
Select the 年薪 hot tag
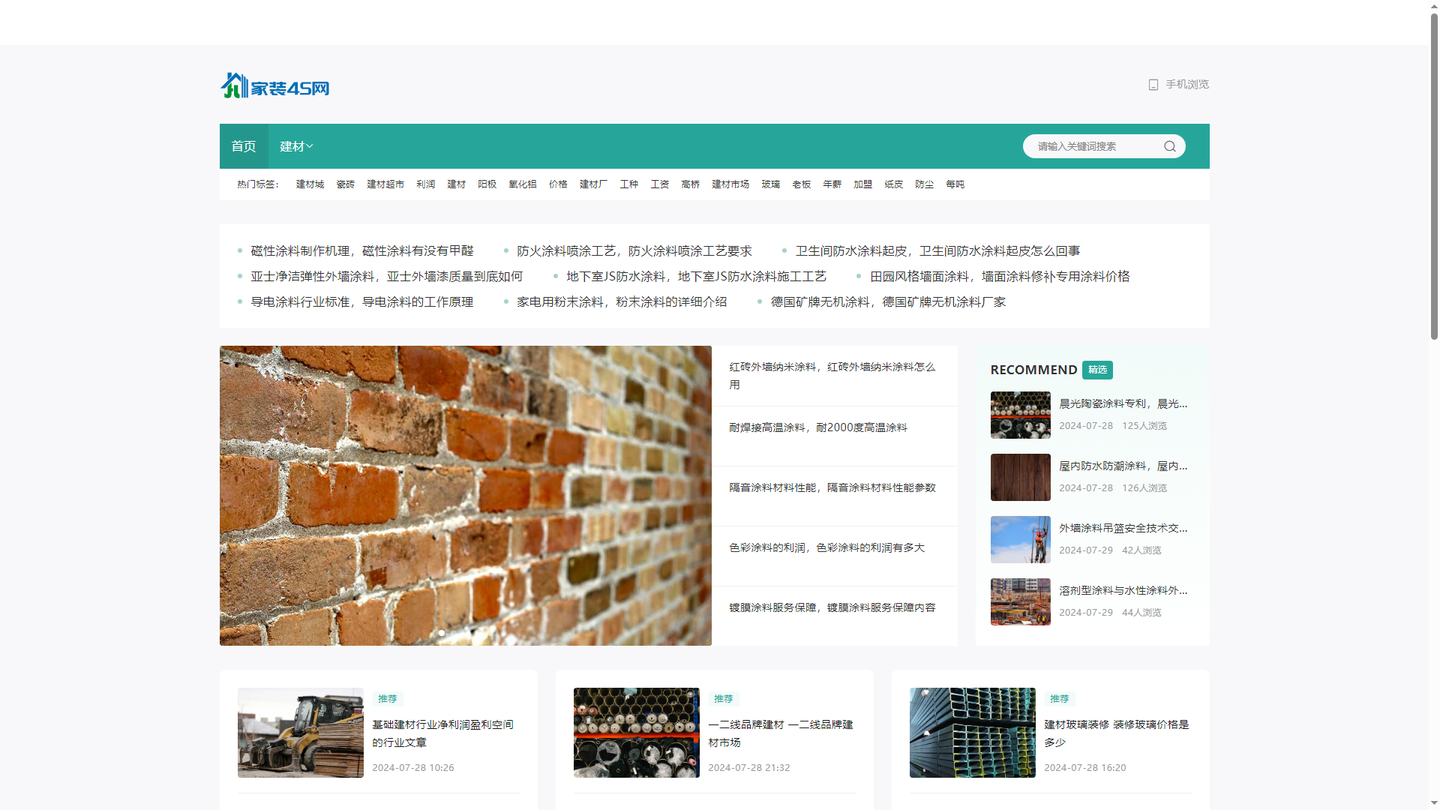(832, 184)
